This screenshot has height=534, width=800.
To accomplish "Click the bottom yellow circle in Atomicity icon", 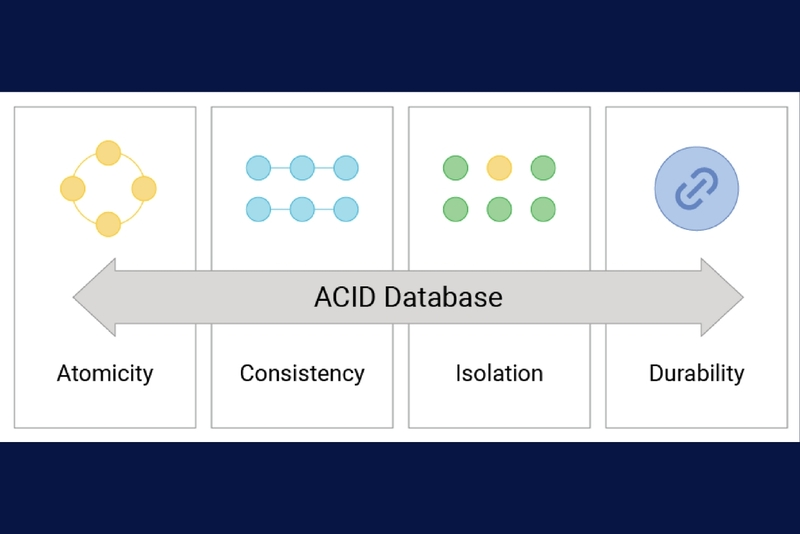I will [108, 224].
